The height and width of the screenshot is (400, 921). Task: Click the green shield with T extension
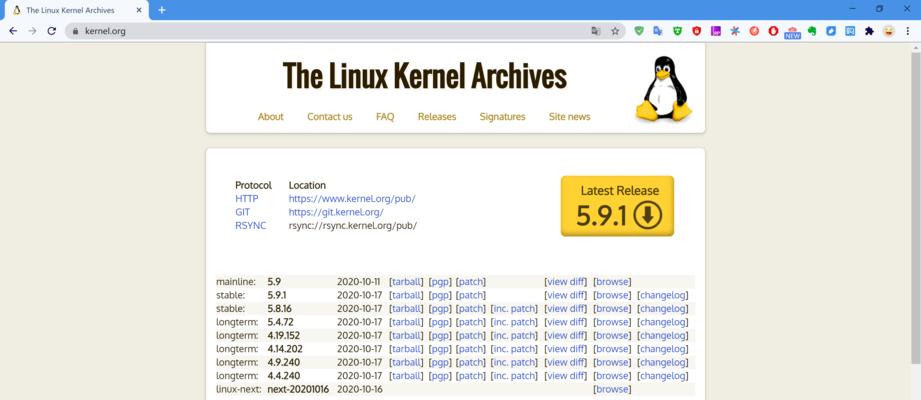click(677, 31)
